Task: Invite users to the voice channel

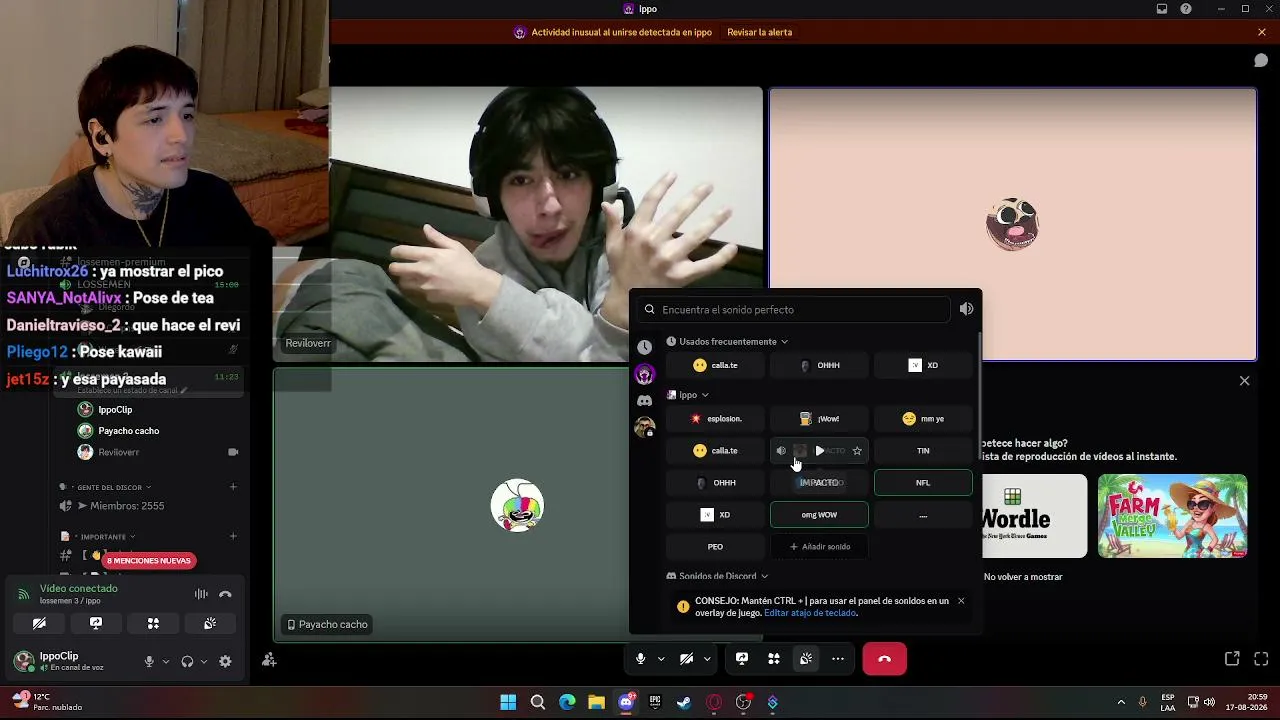Action: coord(269,659)
